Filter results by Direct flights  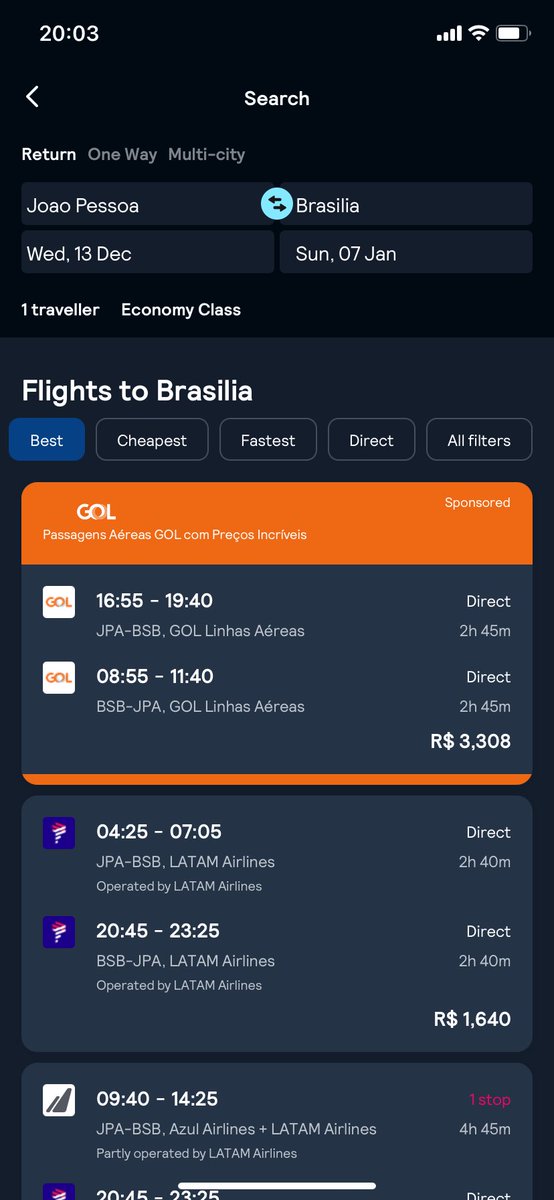pyautogui.click(x=371, y=440)
